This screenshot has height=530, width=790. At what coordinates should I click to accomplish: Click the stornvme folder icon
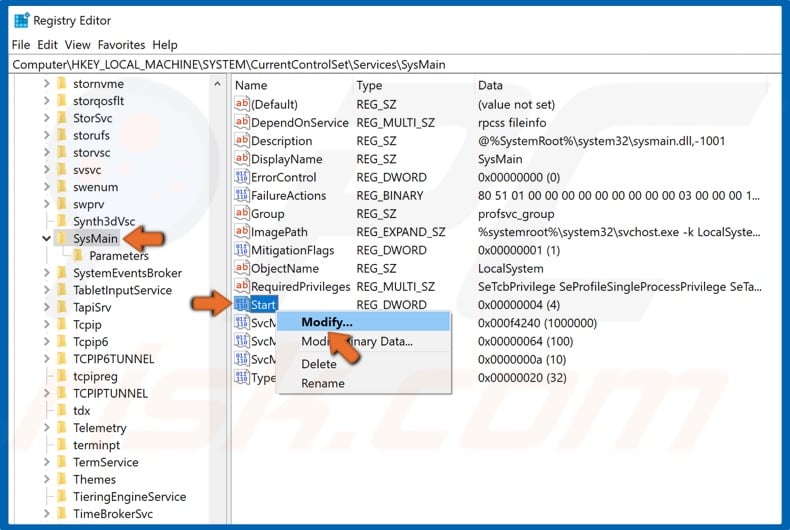click(x=62, y=83)
